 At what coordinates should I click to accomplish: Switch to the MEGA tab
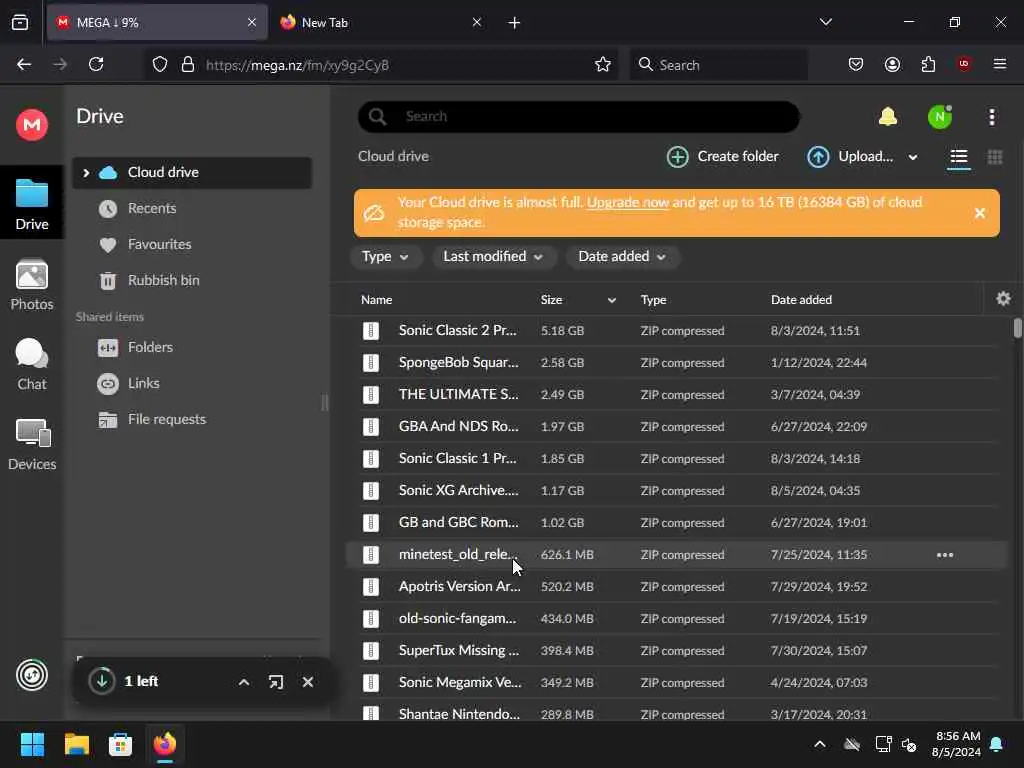coord(157,23)
